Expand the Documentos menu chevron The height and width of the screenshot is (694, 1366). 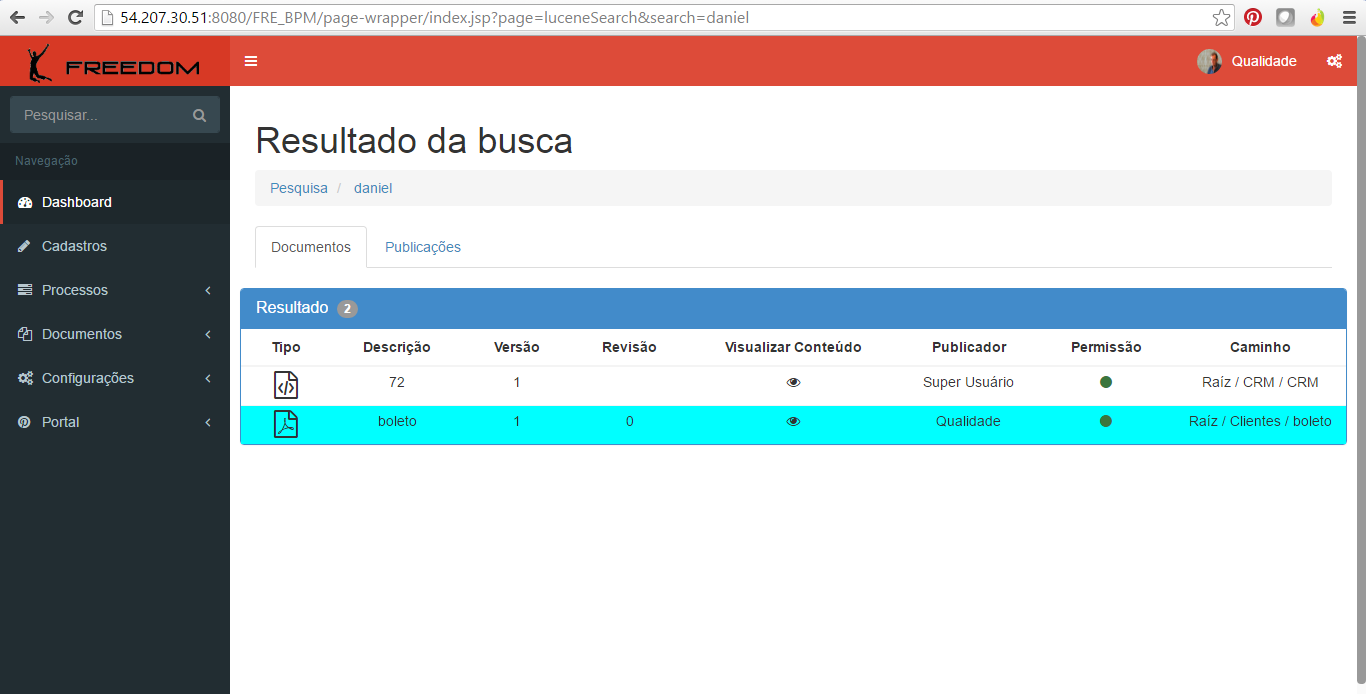pos(208,334)
